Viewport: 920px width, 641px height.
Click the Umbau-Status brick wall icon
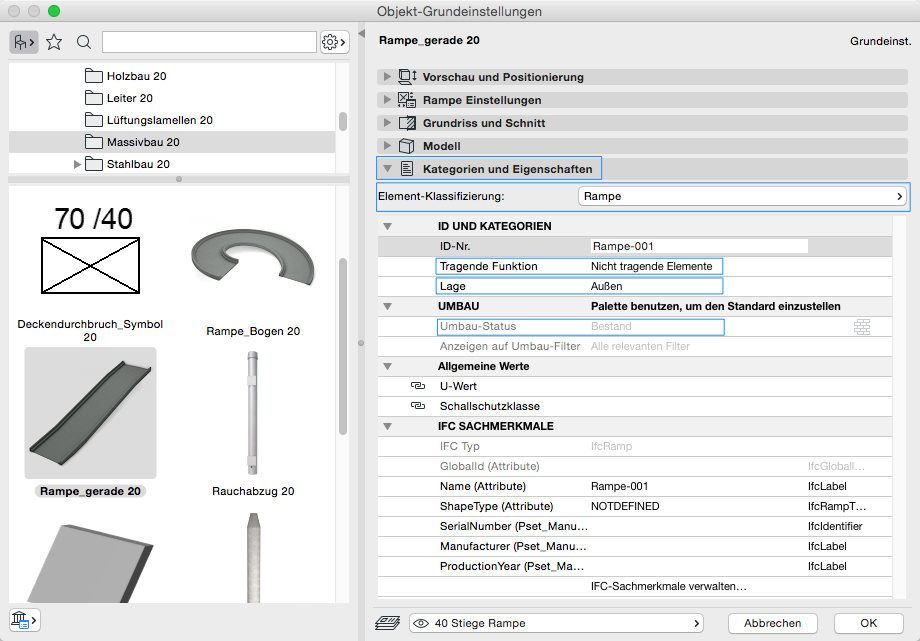[862, 326]
